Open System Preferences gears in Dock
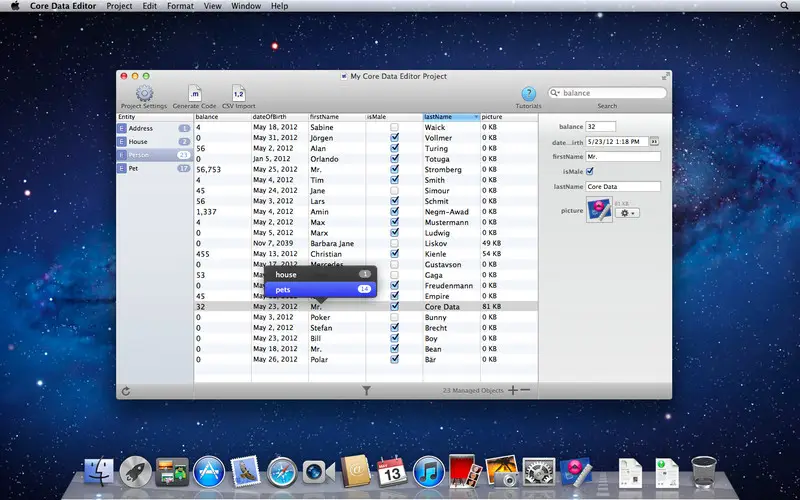 coord(539,472)
